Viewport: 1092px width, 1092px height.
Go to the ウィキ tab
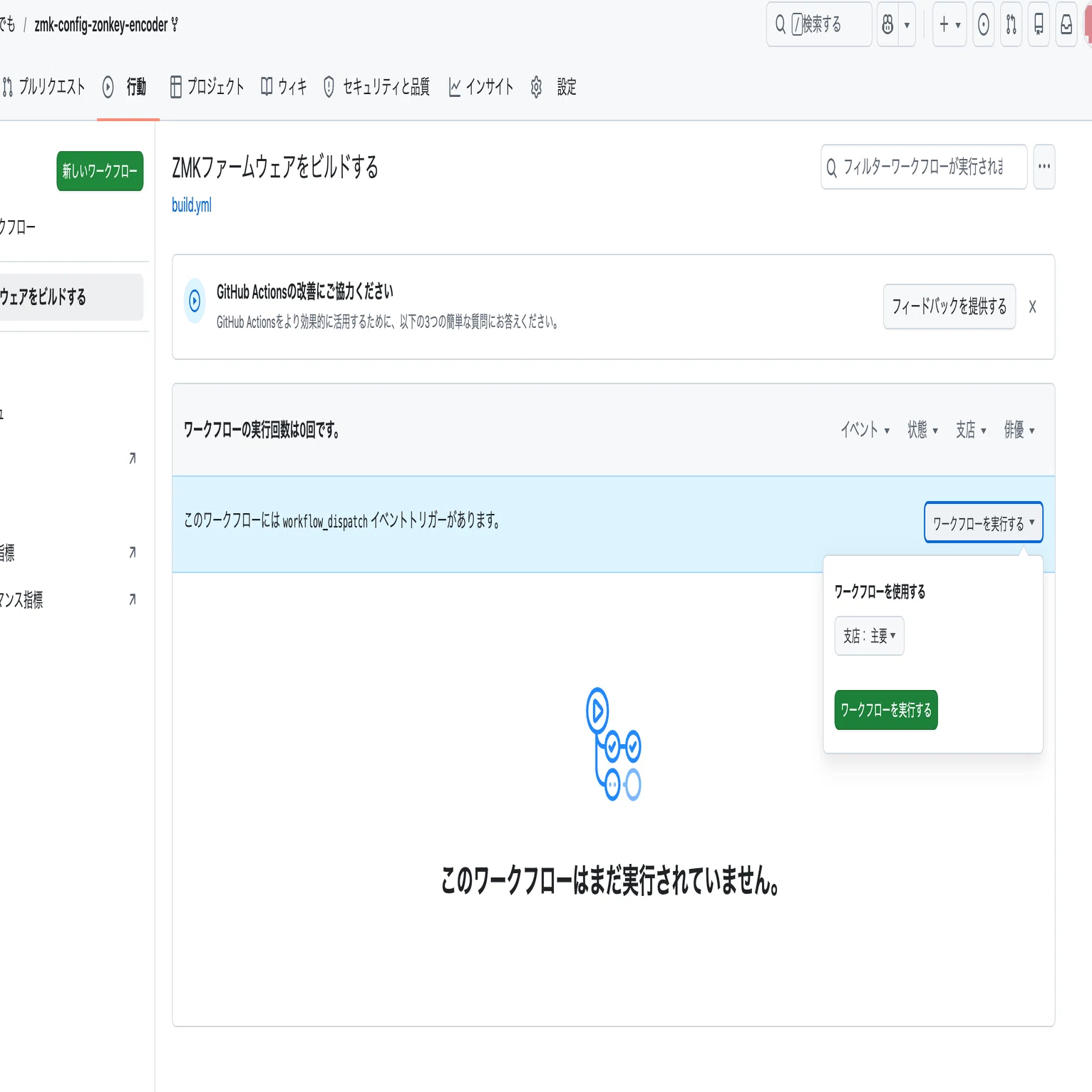(284, 87)
